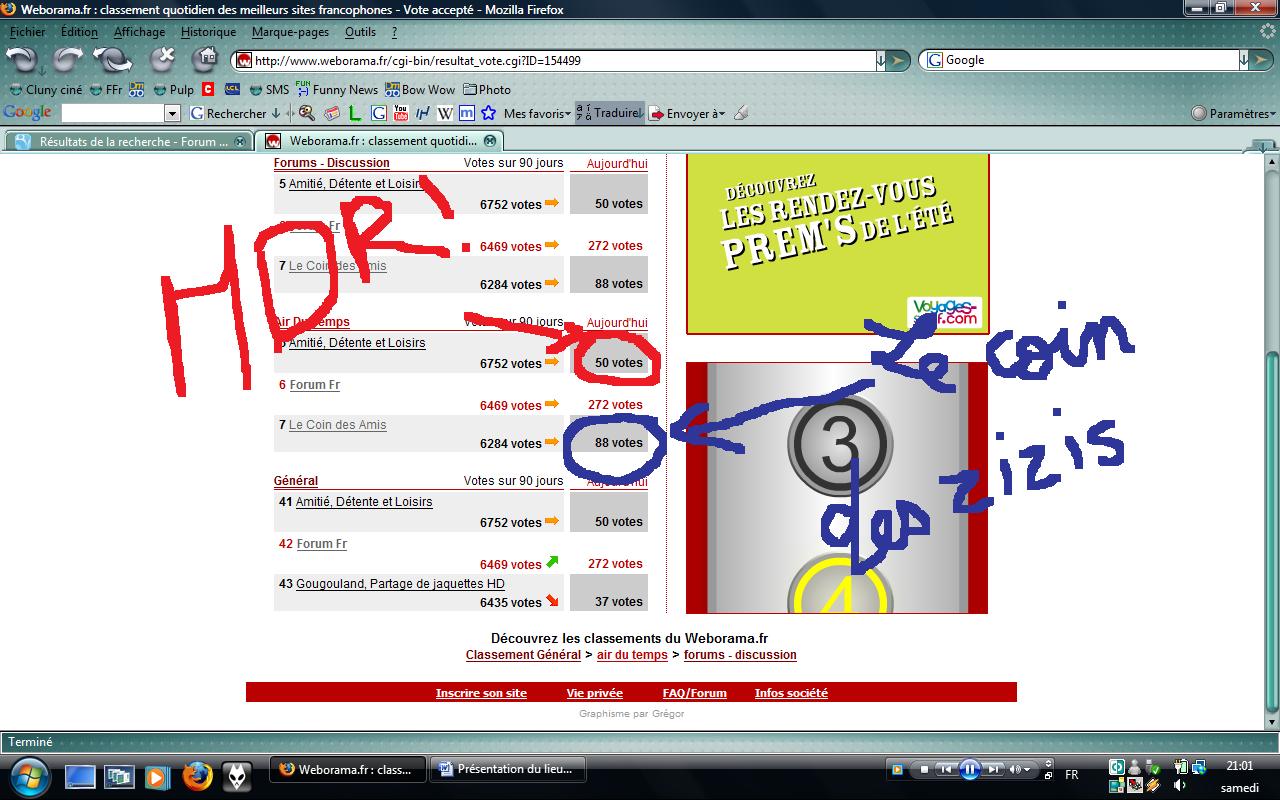Open the Home page icon
Viewport: 1280px width, 800px height.
pos(206,60)
